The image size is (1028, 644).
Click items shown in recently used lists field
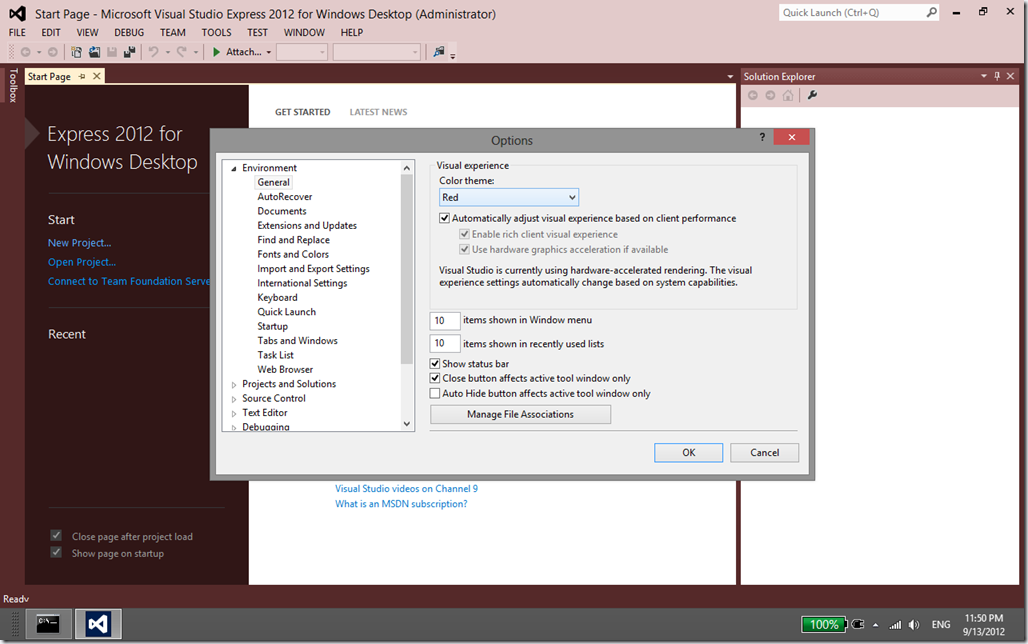[x=445, y=343]
